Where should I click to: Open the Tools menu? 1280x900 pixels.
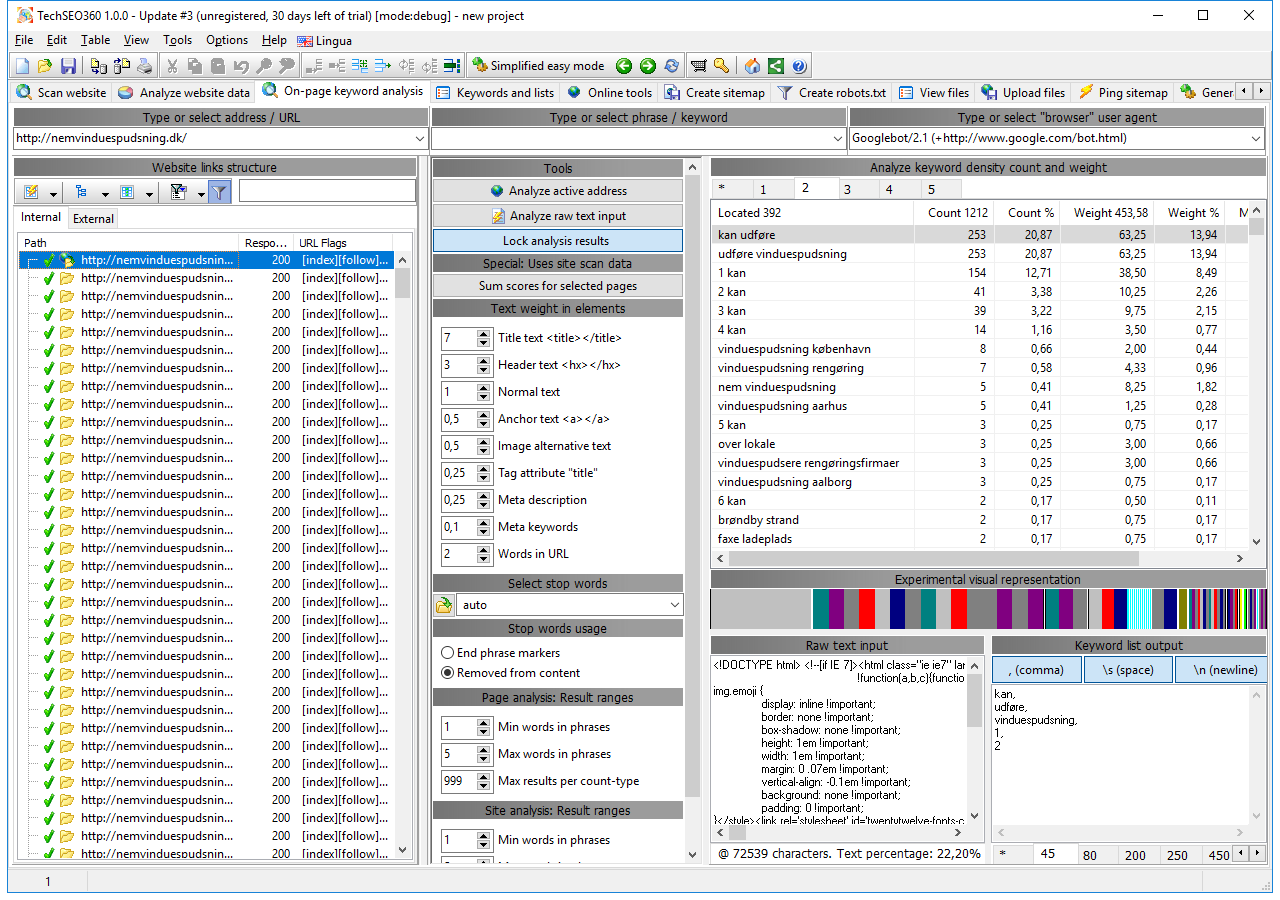coord(177,40)
